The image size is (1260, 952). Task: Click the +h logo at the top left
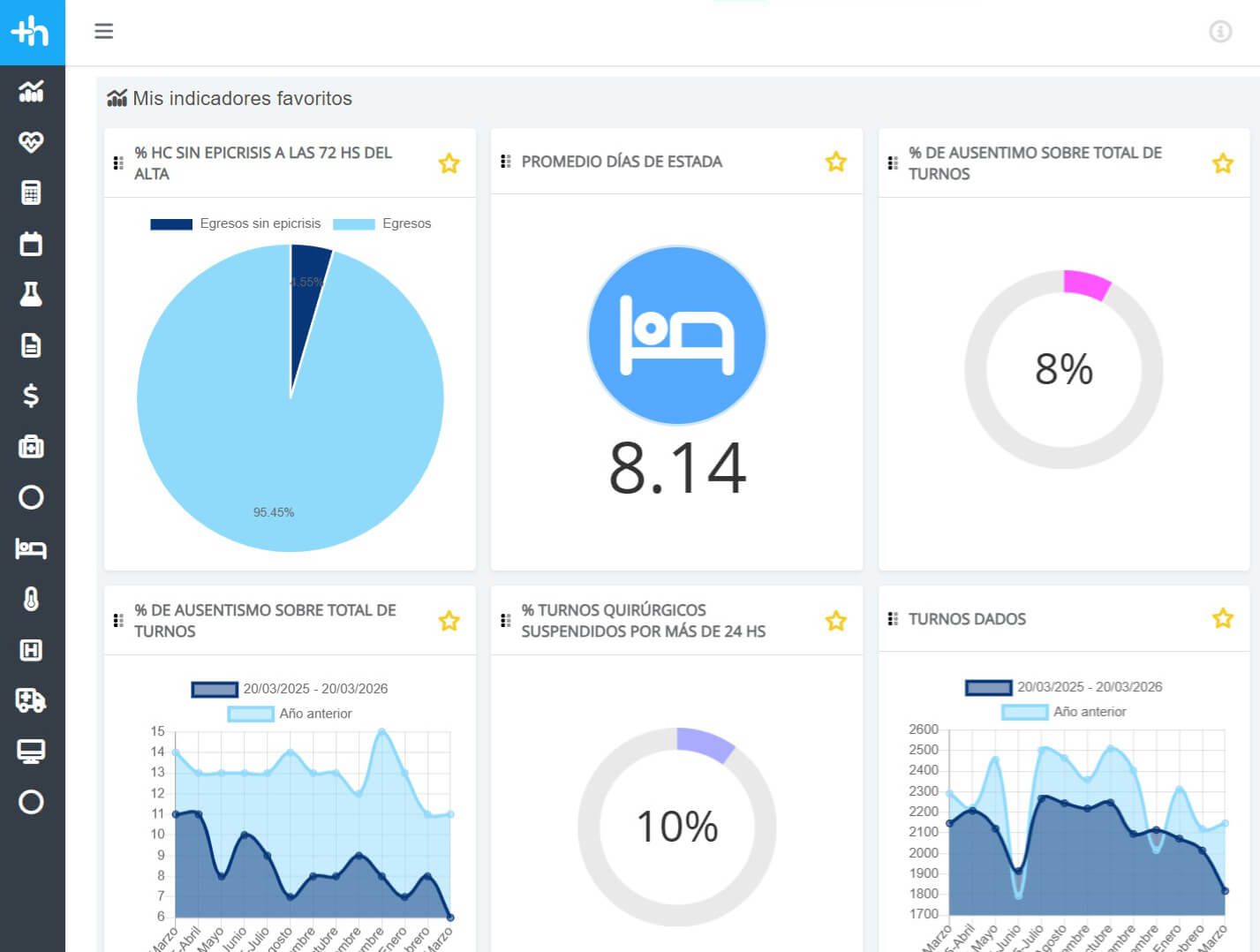click(32, 32)
